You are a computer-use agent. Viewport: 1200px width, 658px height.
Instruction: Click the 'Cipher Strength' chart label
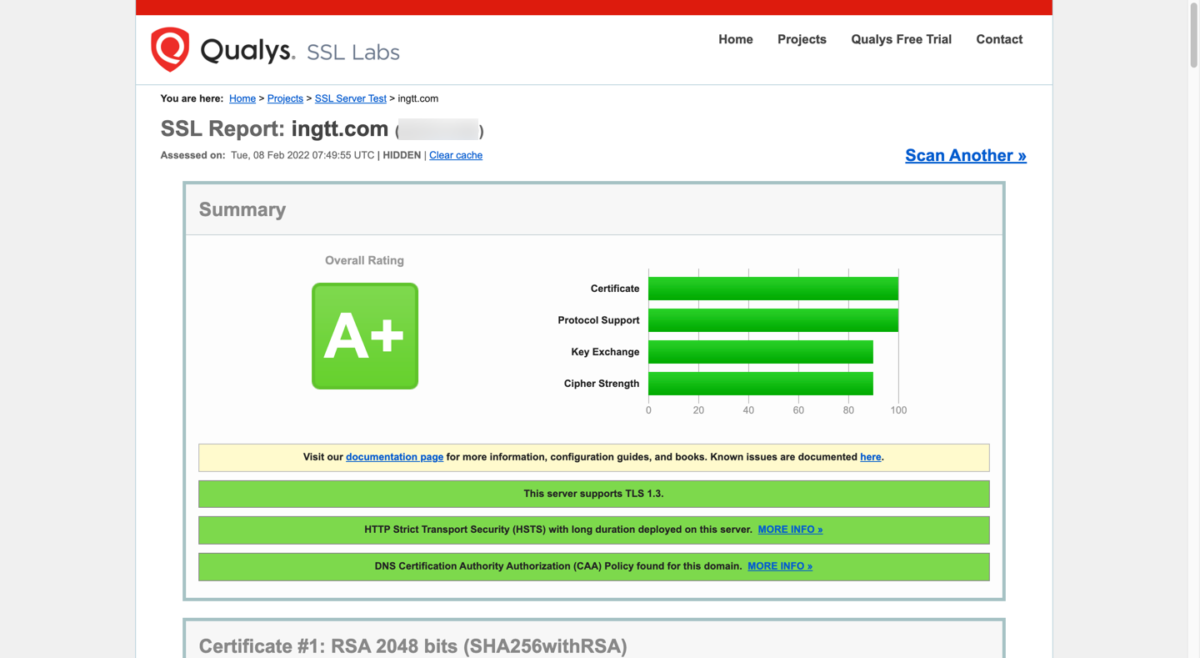[x=601, y=384]
